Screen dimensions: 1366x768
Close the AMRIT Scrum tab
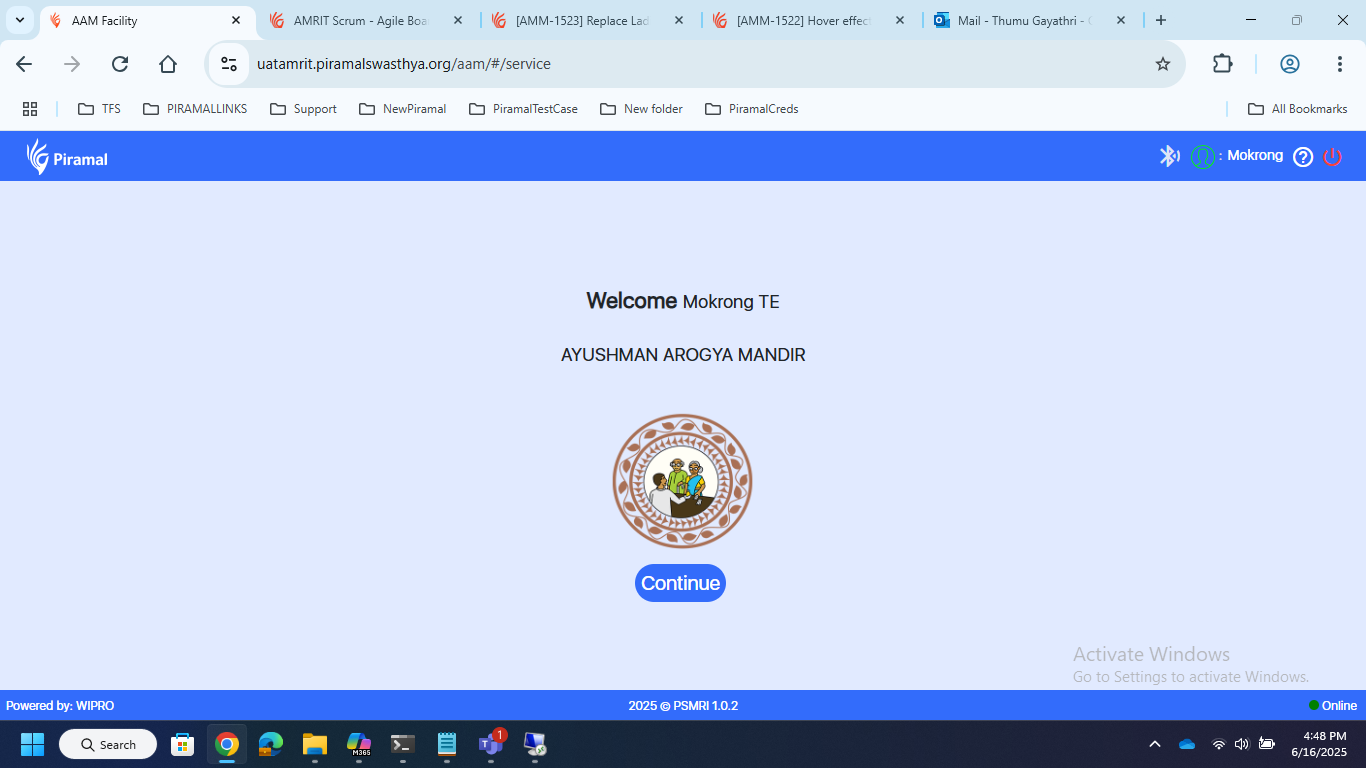(x=458, y=20)
